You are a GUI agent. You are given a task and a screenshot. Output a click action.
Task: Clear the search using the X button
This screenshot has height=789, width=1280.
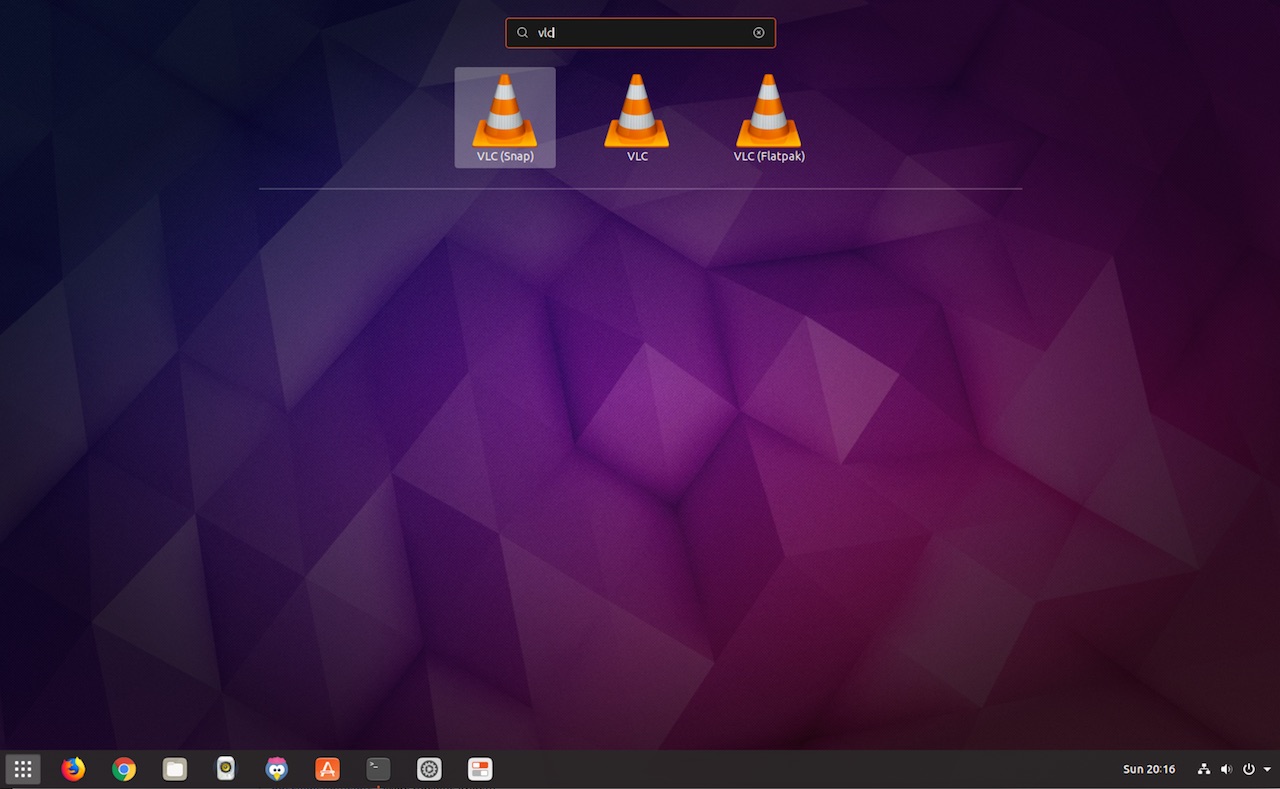point(759,32)
